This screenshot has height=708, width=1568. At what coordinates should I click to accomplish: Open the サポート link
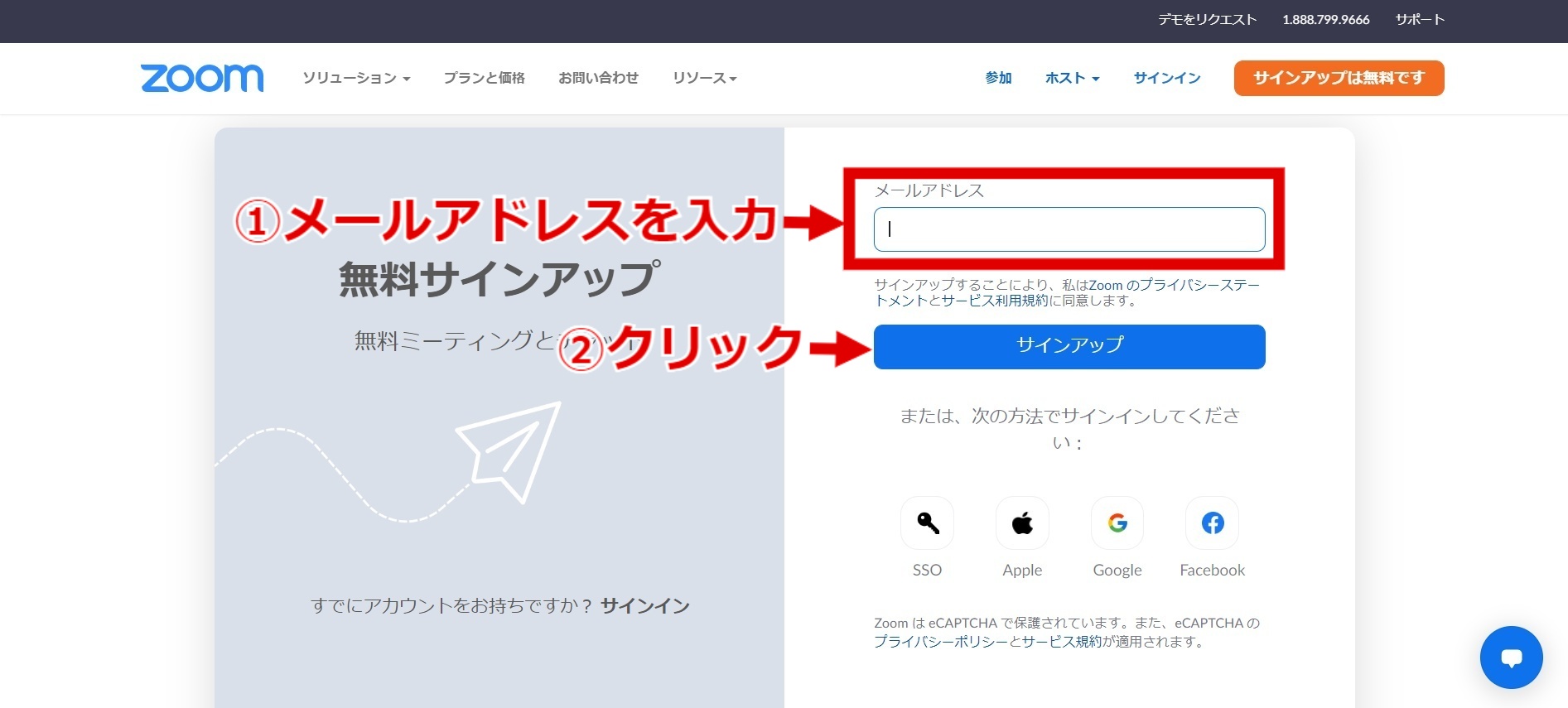(x=1420, y=20)
